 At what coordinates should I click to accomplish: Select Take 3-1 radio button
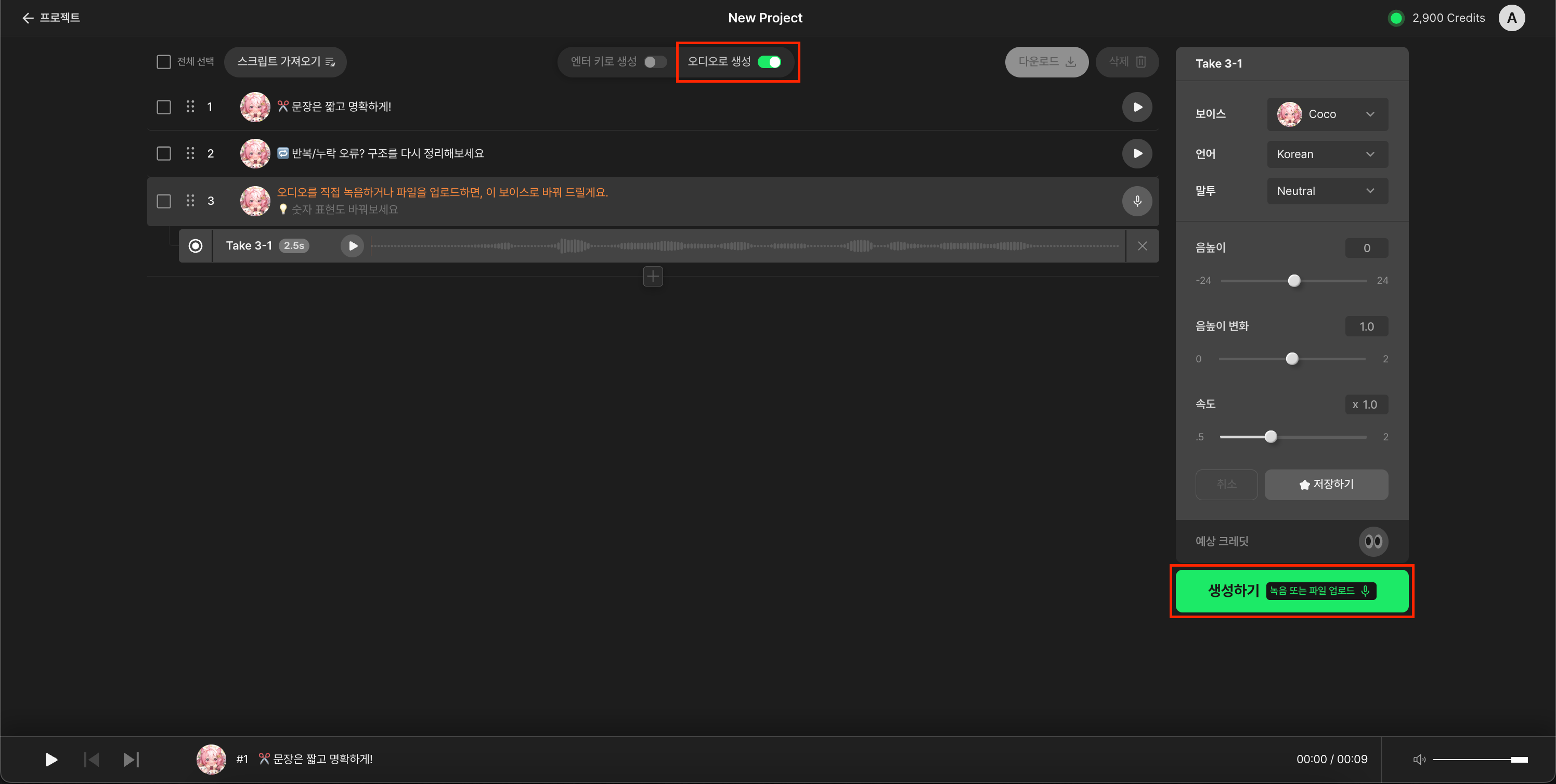click(x=195, y=246)
